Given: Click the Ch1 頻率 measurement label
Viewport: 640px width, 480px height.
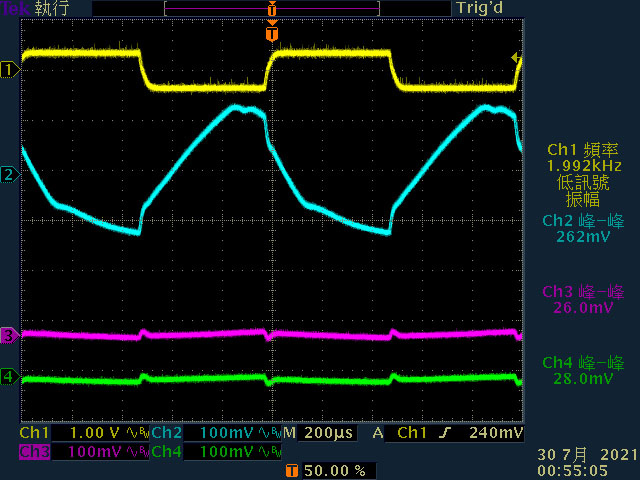Looking at the screenshot, I should 583,150.
